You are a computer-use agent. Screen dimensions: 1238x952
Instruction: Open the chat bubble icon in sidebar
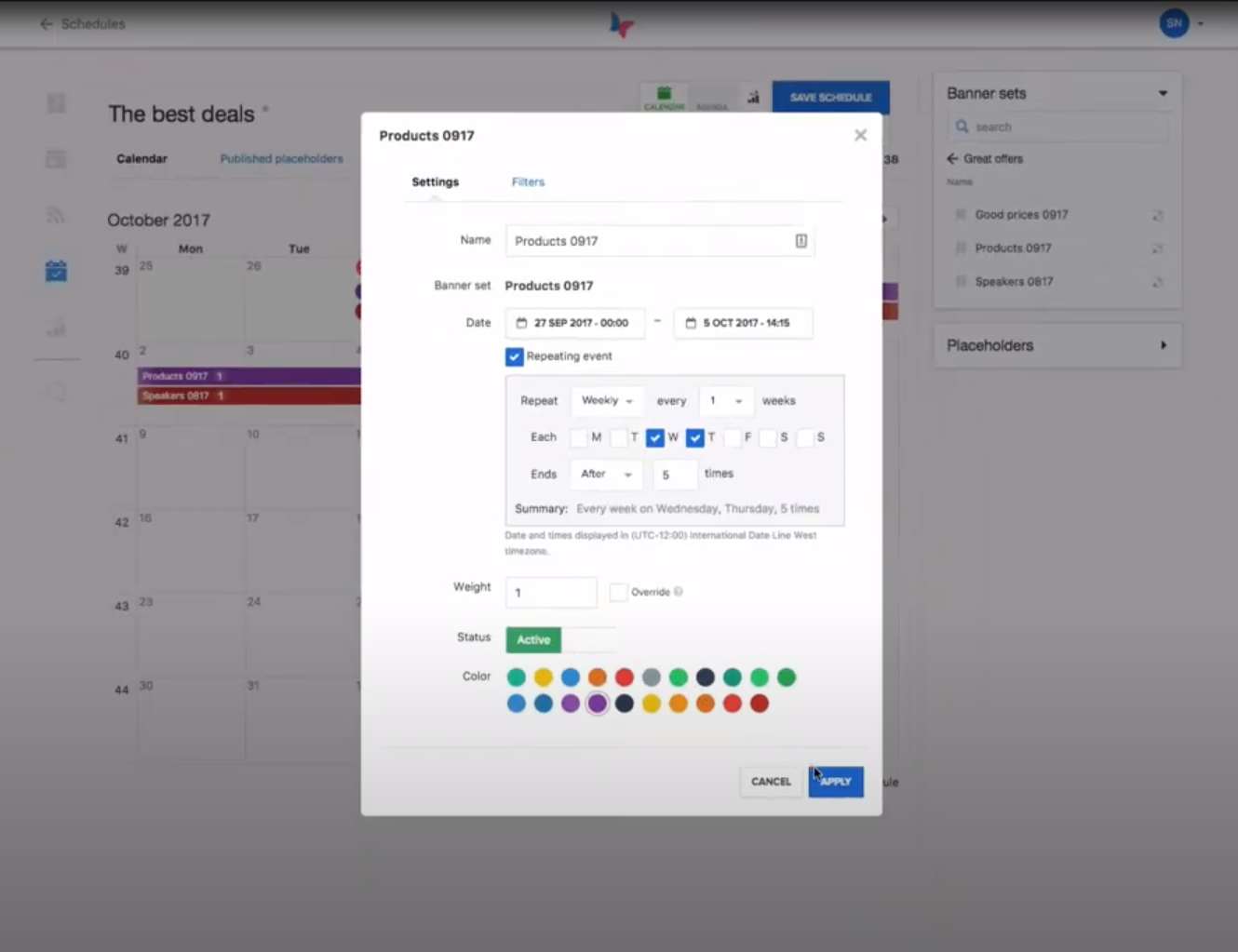click(56, 391)
